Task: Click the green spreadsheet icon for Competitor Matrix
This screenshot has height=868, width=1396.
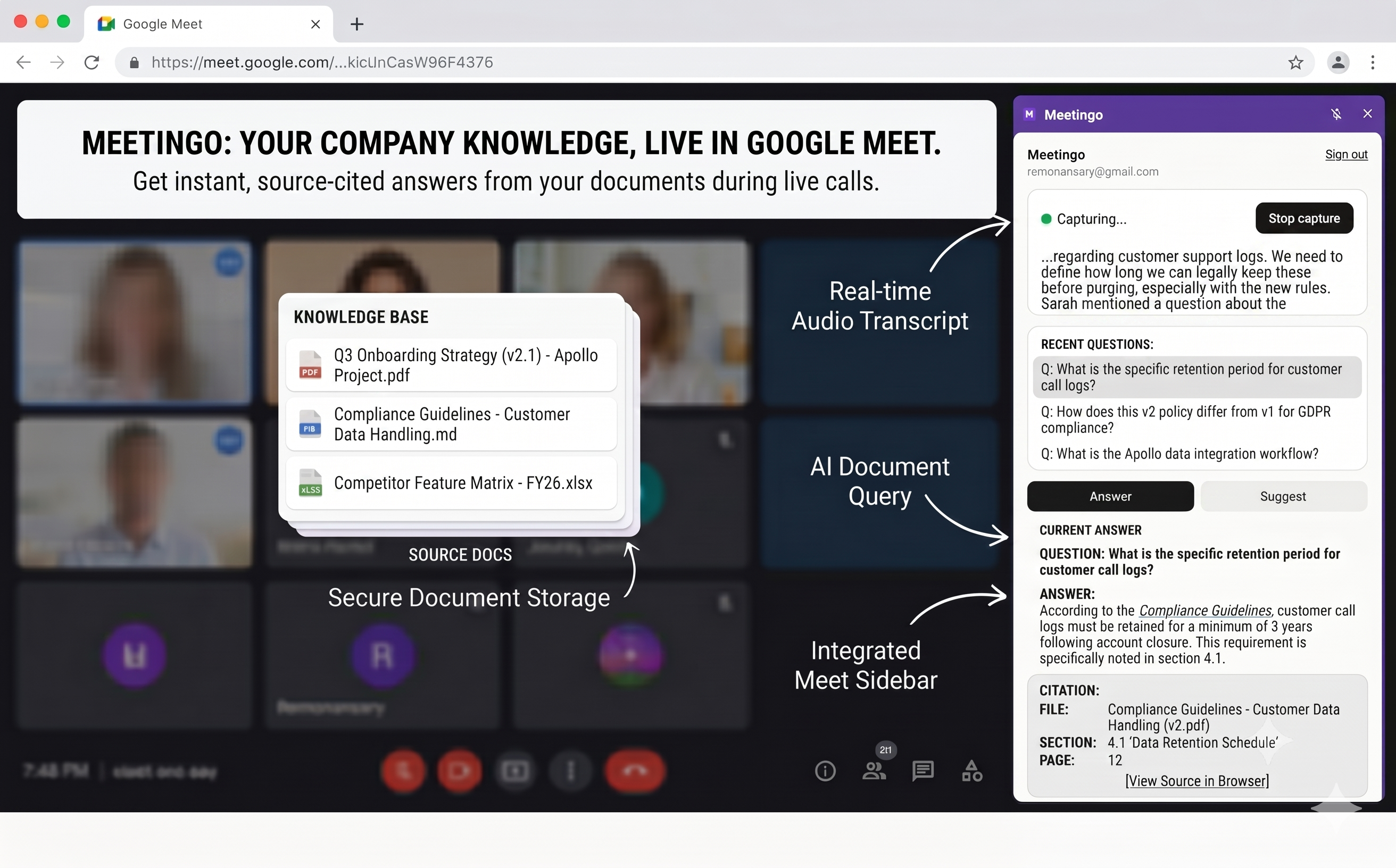Action: [310, 483]
